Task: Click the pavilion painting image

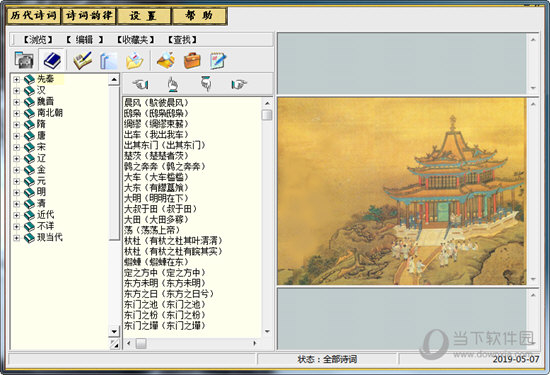Action: (x=402, y=192)
